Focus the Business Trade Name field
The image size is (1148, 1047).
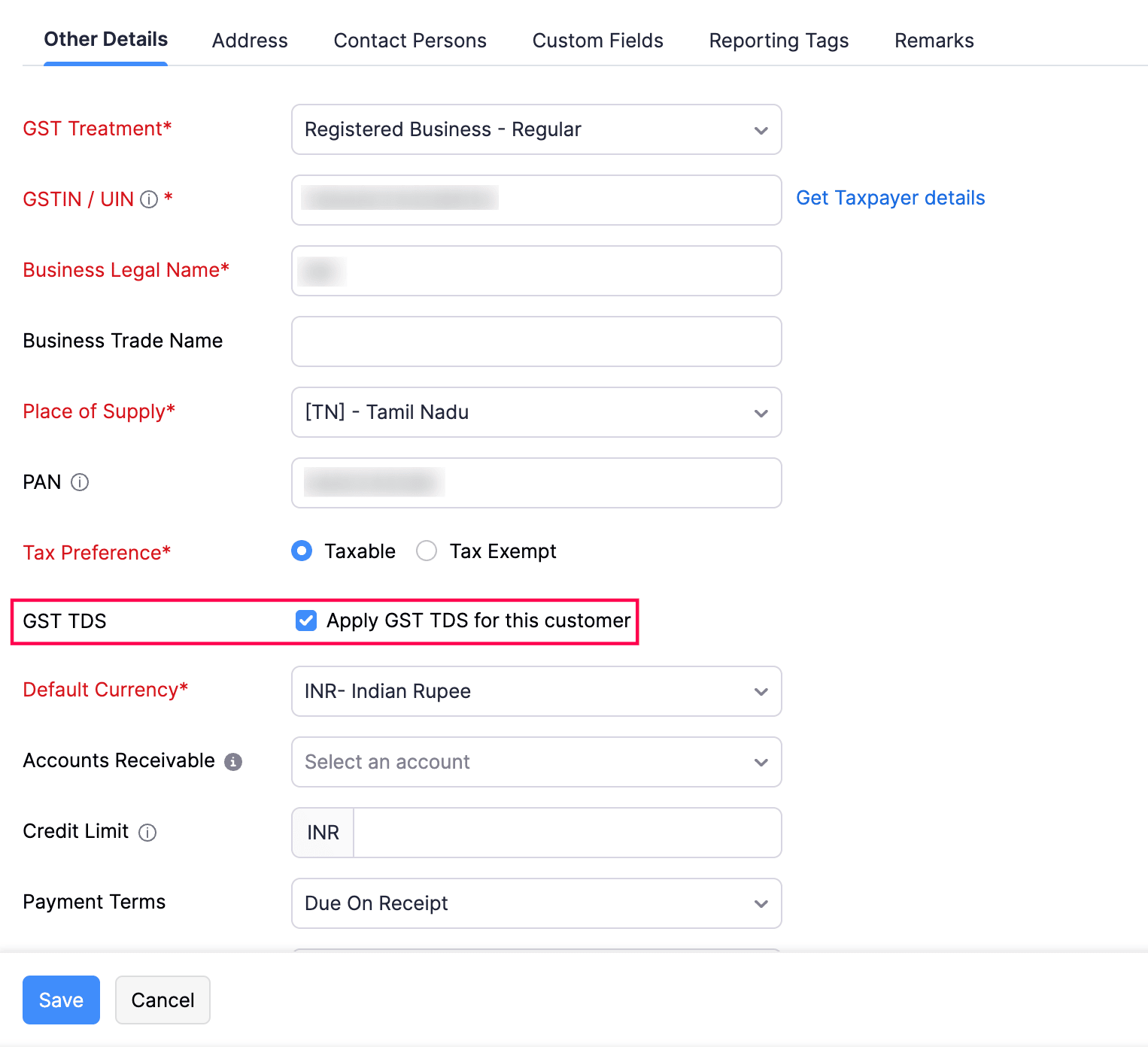coord(536,341)
